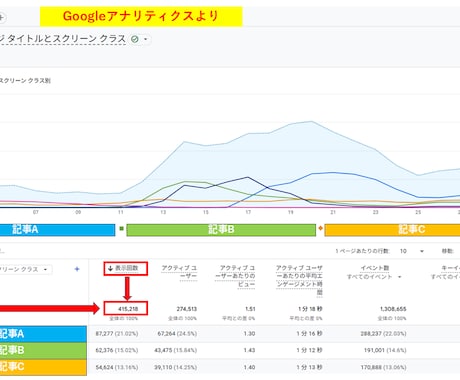Click the 記事B row label in table
This screenshot has width=460, height=380.
click(43, 350)
